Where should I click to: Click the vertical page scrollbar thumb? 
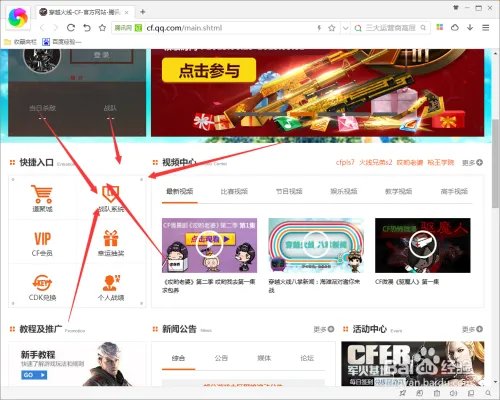click(x=495, y=163)
